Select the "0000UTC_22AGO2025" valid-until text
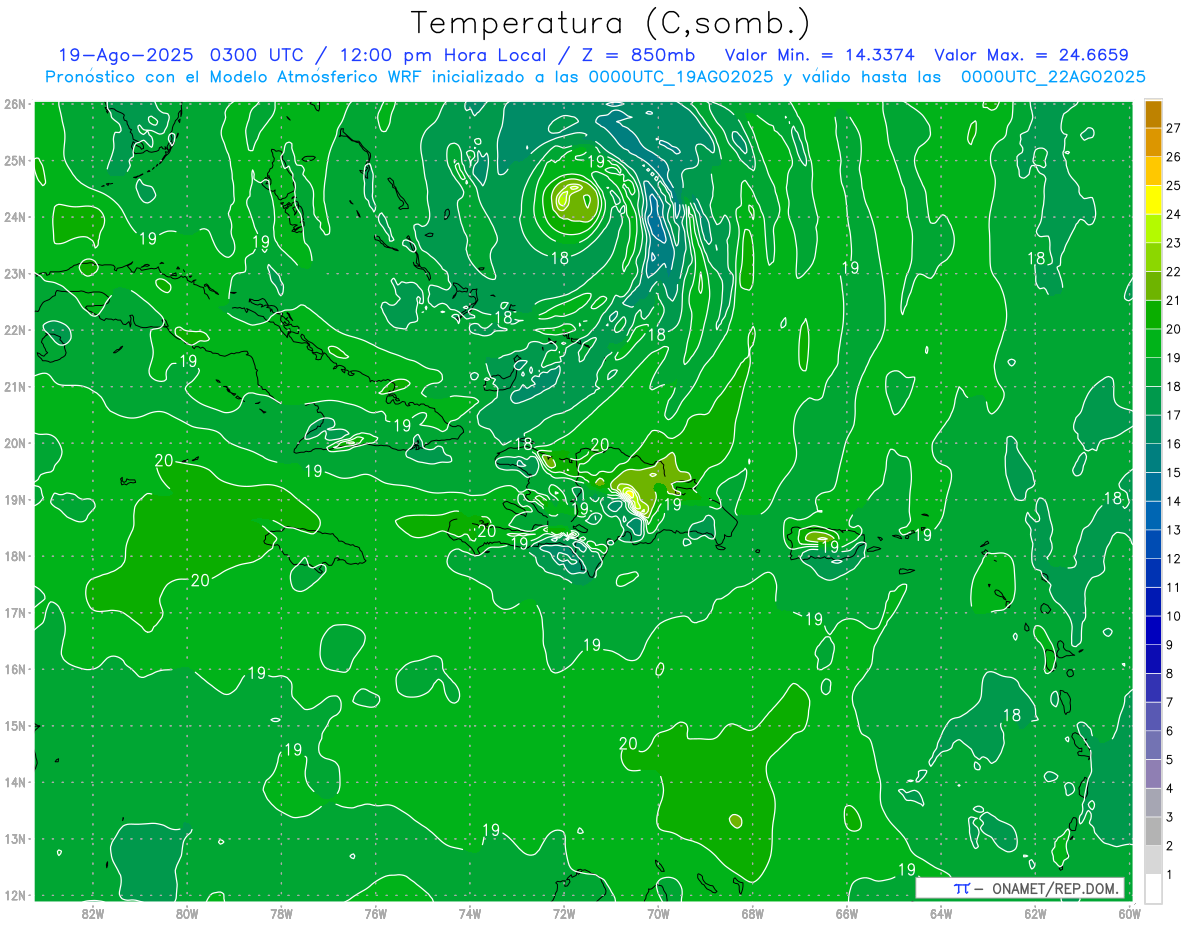 (x=1053, y=77)
